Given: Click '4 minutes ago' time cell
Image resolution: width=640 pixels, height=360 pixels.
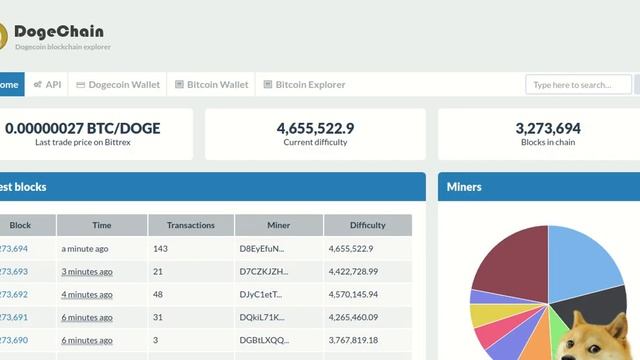Looking at the screenshot, I should (87, 294).
